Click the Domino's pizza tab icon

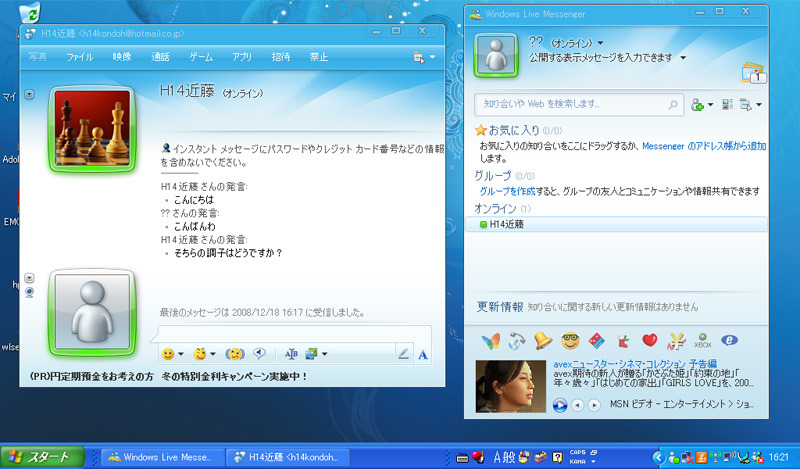point(596,341)
